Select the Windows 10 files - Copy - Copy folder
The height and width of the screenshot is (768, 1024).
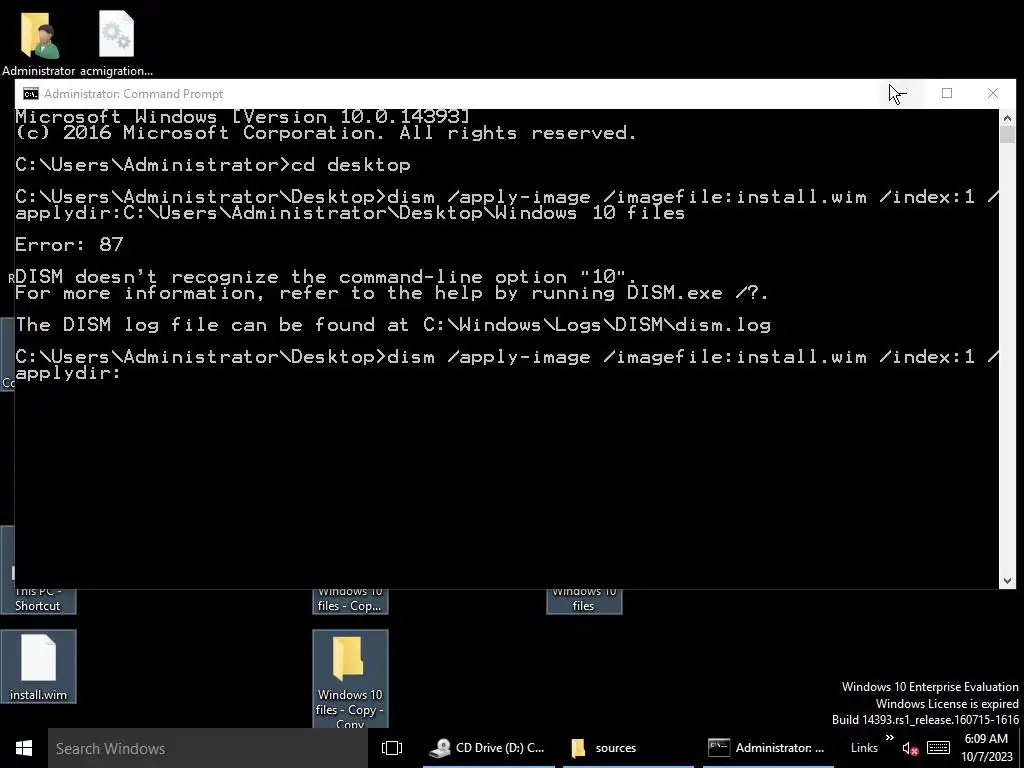(350, 679)
